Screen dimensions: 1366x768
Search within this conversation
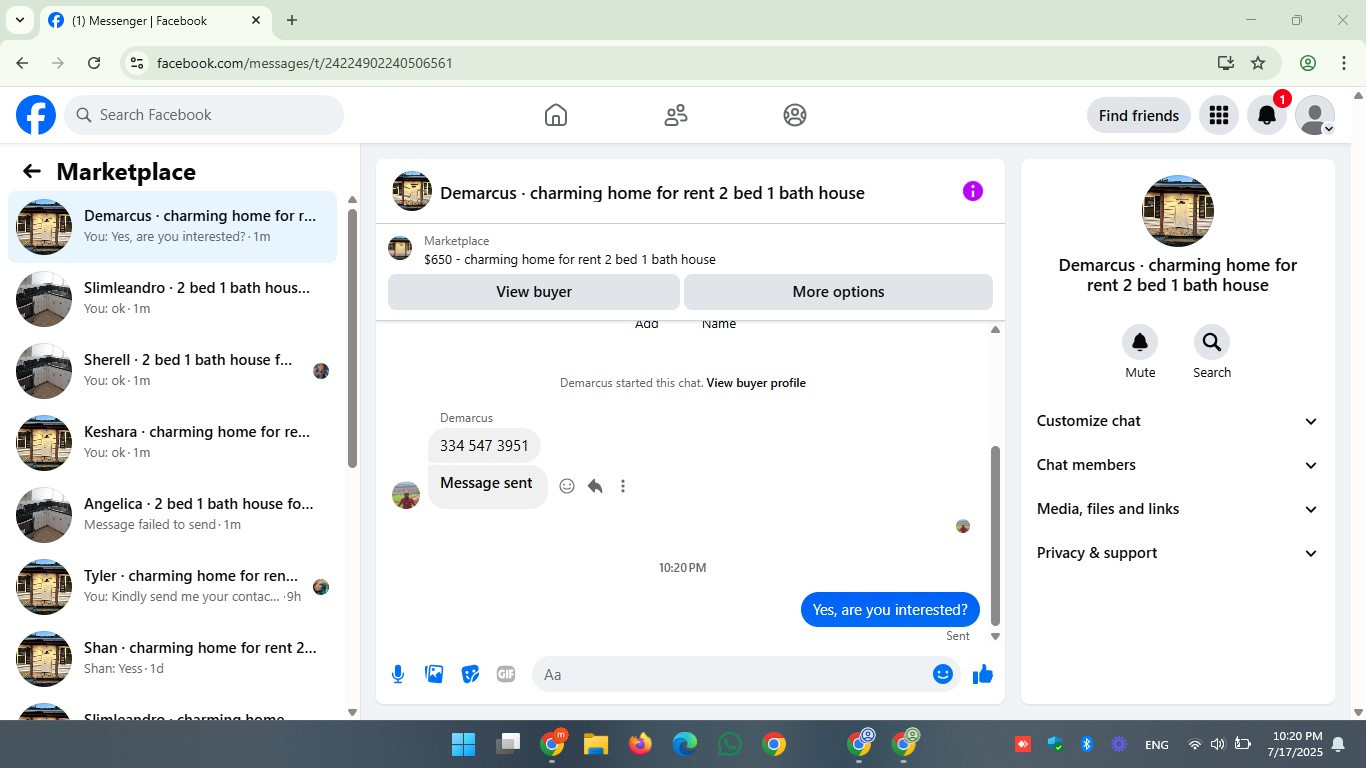[1212, 343]
